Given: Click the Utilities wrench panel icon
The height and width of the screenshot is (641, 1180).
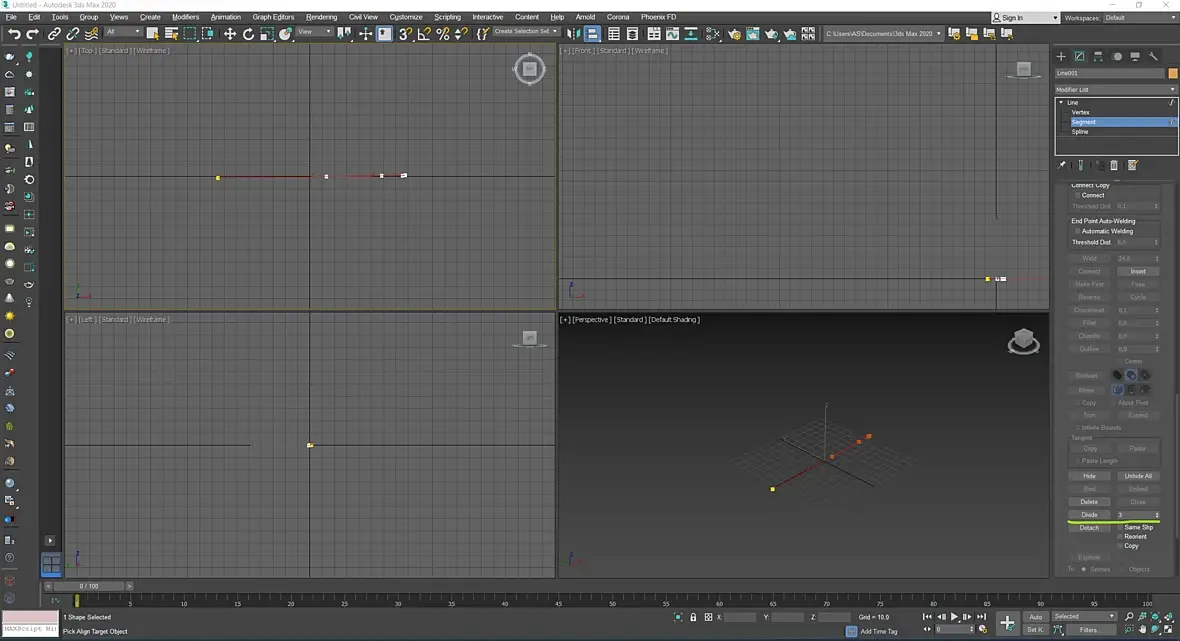Looking at the screenshot, I should click(x=1153, y=56).
